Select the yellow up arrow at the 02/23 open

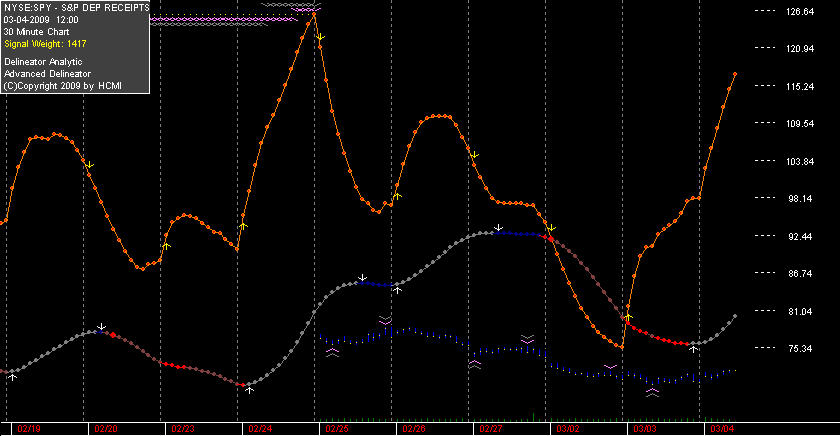tap(167, 246)
